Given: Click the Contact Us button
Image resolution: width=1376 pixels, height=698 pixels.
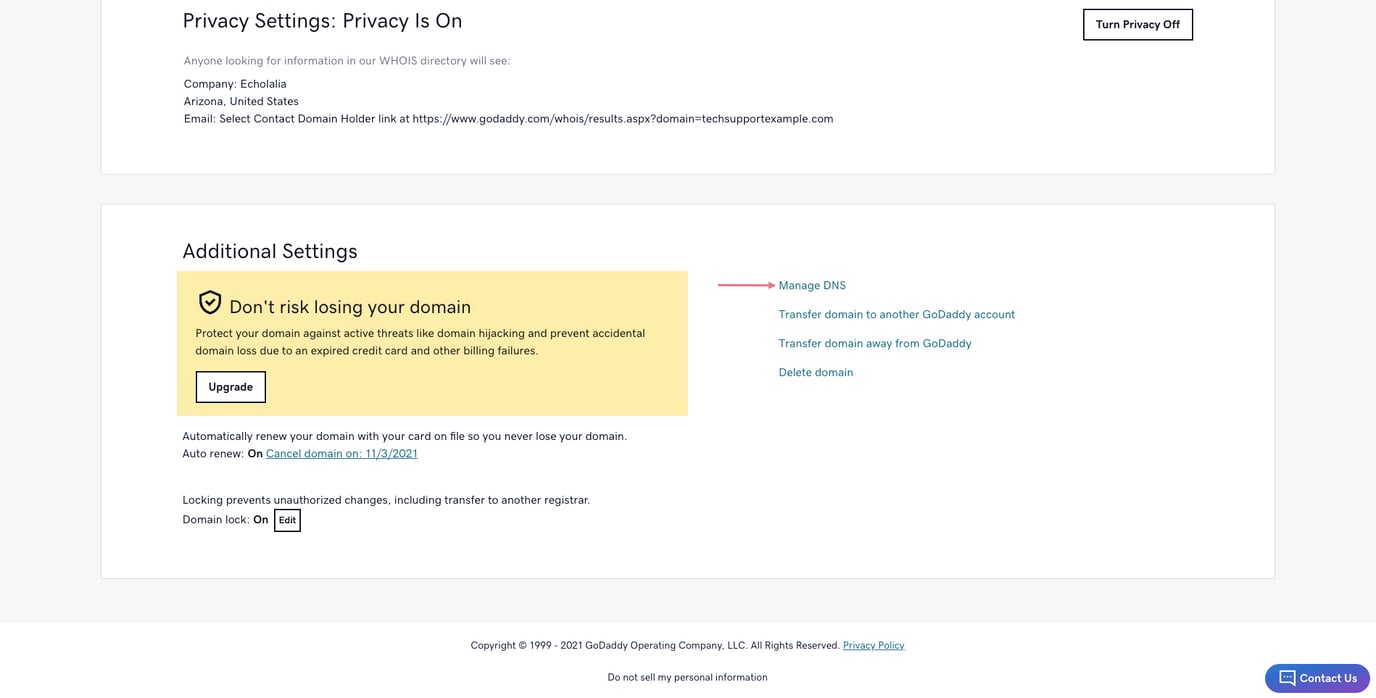Looking at the screenshot, I should [1318, 676].
